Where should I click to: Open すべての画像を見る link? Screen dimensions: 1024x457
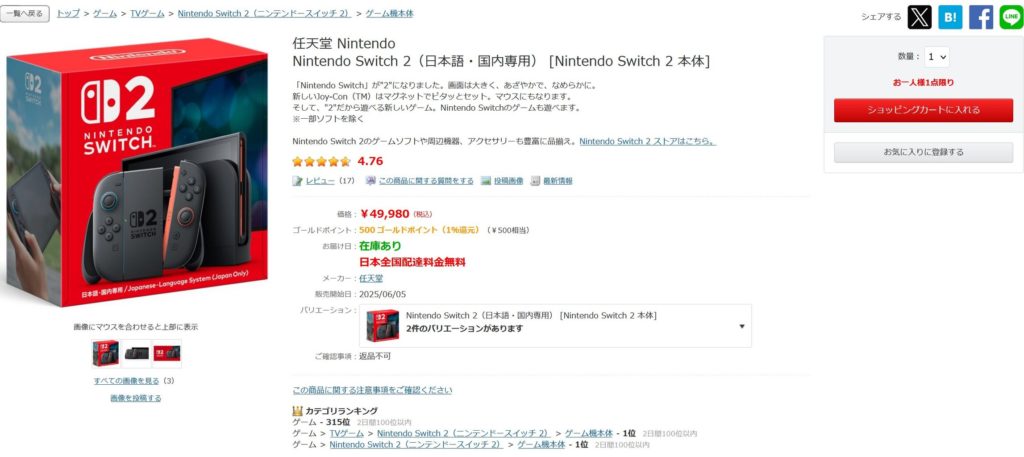point(126,381)
